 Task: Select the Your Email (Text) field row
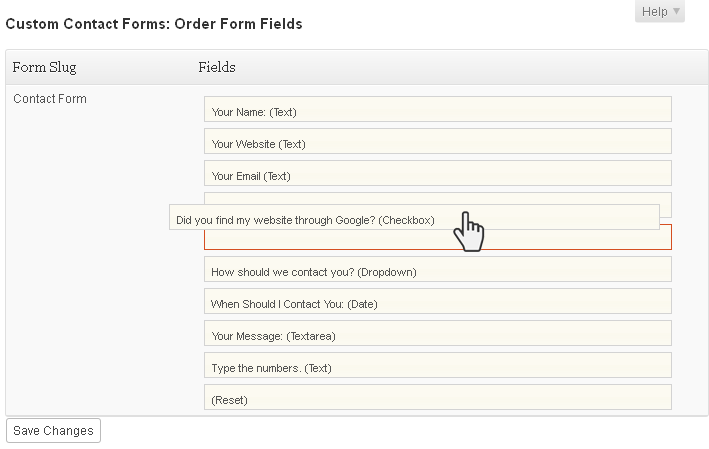tap(438, 173)
